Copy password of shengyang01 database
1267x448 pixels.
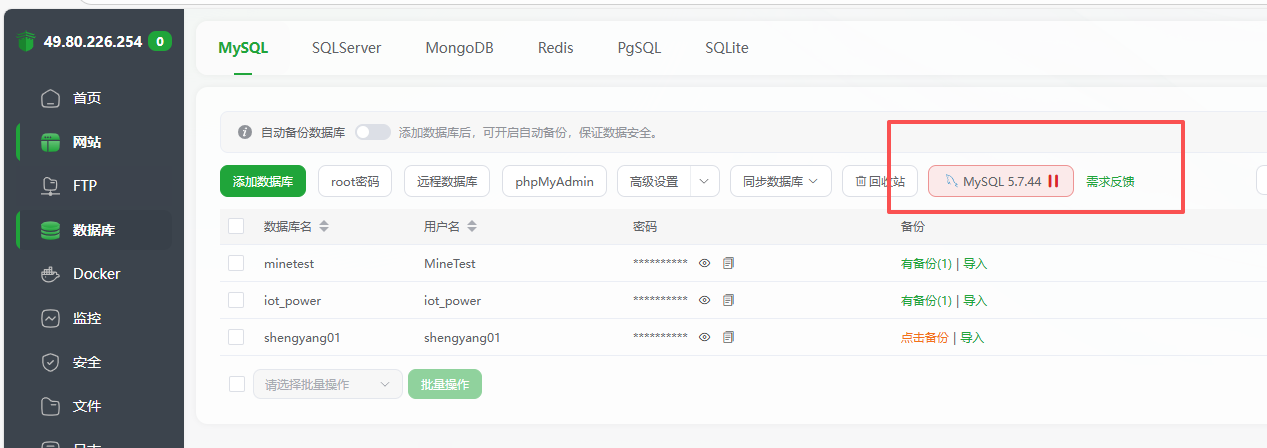click(x=728, y=337)
